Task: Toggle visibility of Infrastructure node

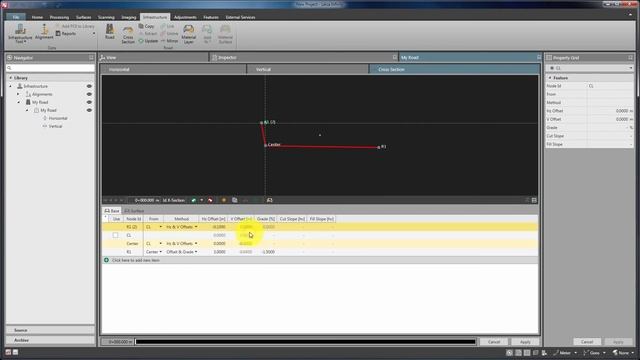Action: tap(89, 86)
